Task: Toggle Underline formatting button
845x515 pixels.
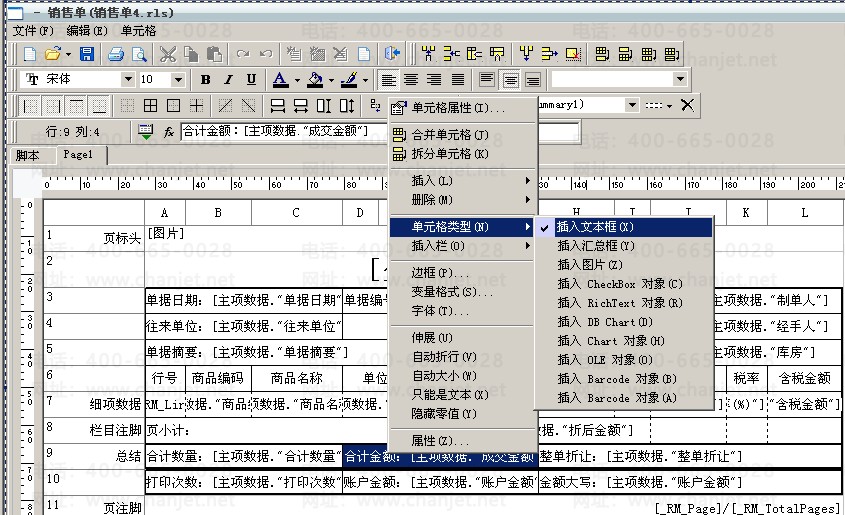Action: point(251,79)
